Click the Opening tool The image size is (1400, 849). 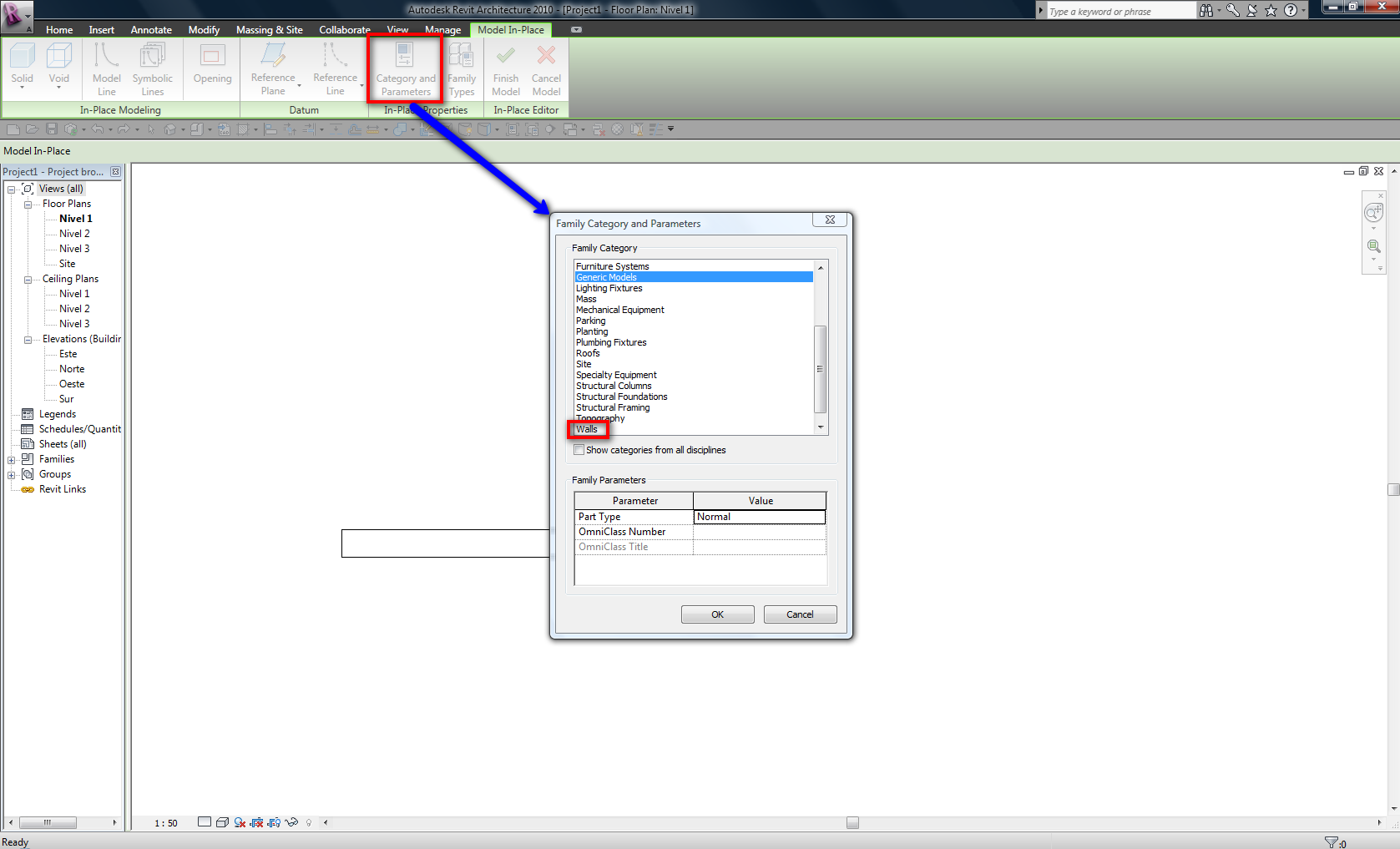212,64
